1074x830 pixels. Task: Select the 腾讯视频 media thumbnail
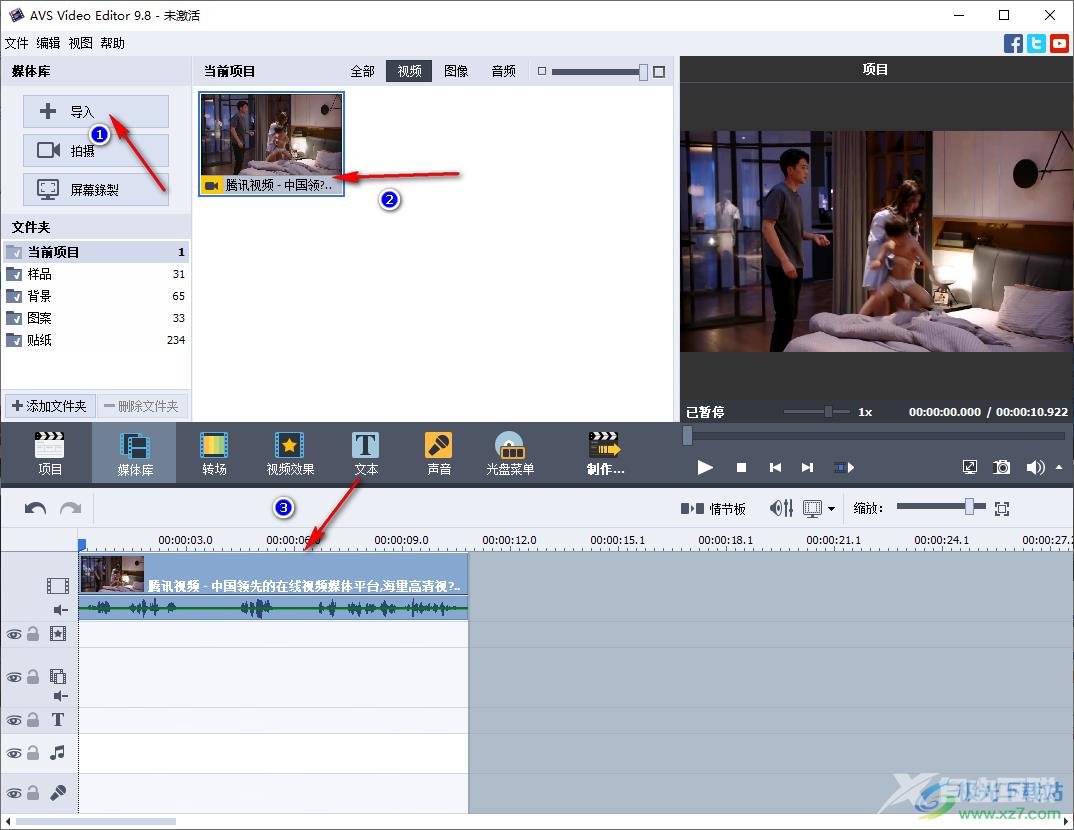click(271, 144)
